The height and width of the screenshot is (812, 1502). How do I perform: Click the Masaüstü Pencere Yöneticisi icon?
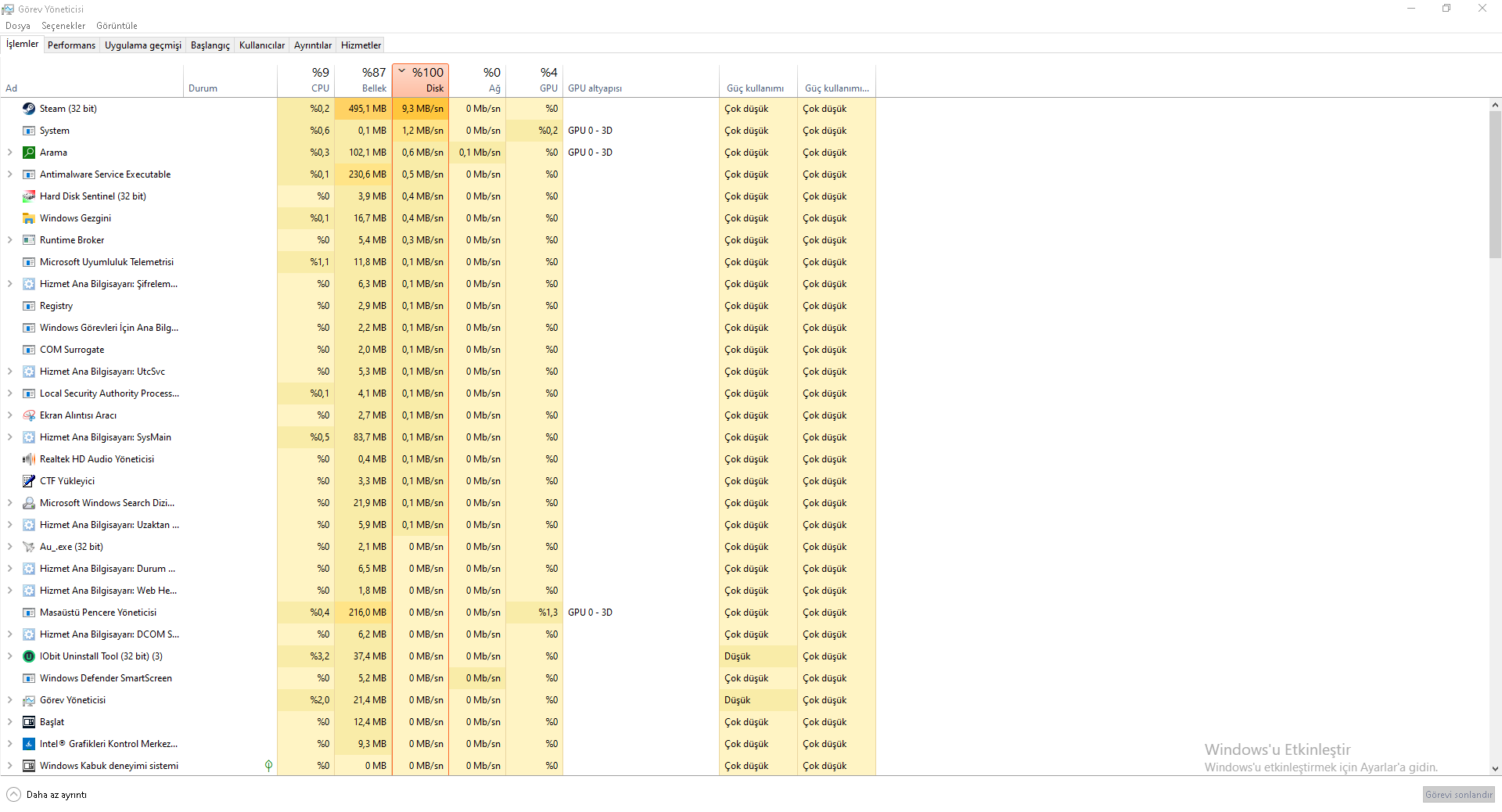(x=29, y=613)
